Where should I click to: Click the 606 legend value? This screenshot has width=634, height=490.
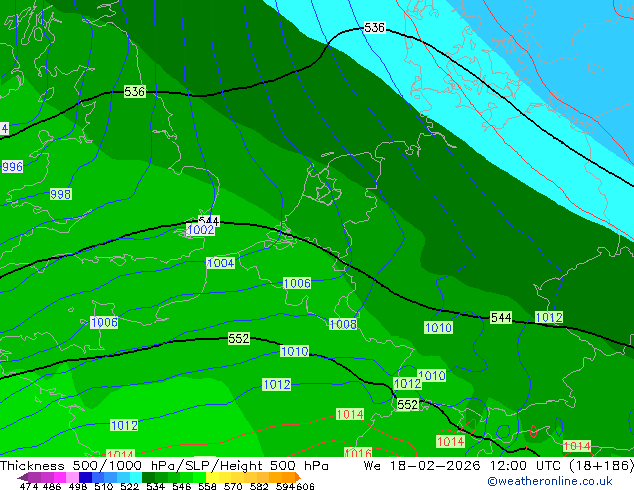click(305, 486)
